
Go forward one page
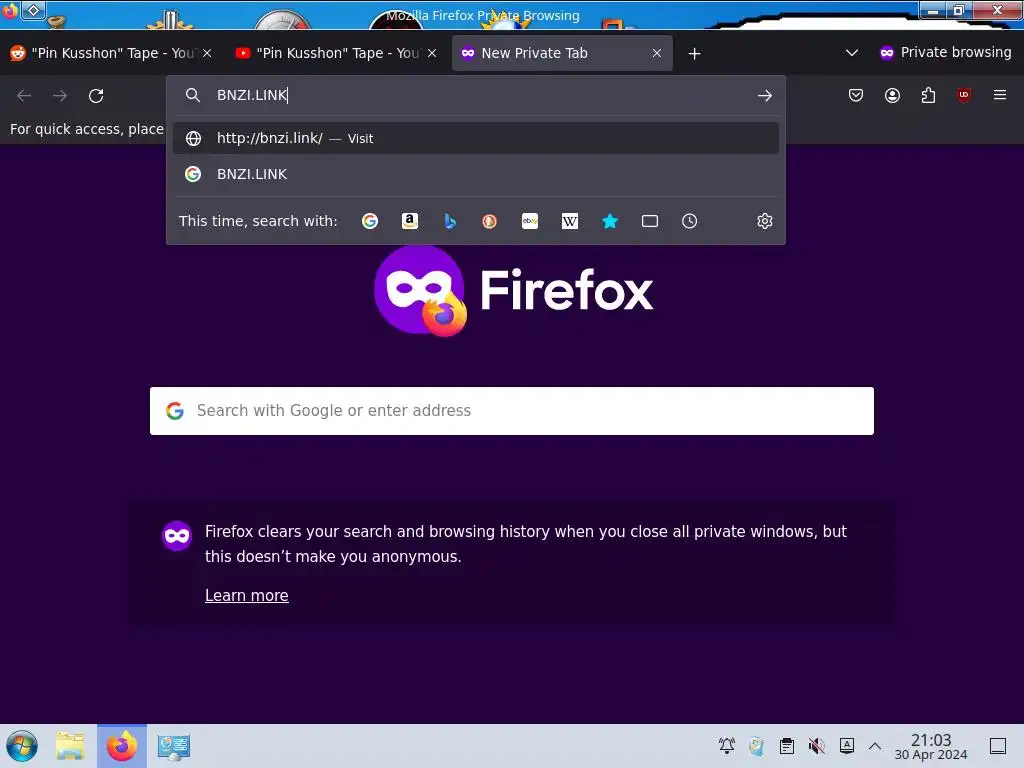point(60,96)
